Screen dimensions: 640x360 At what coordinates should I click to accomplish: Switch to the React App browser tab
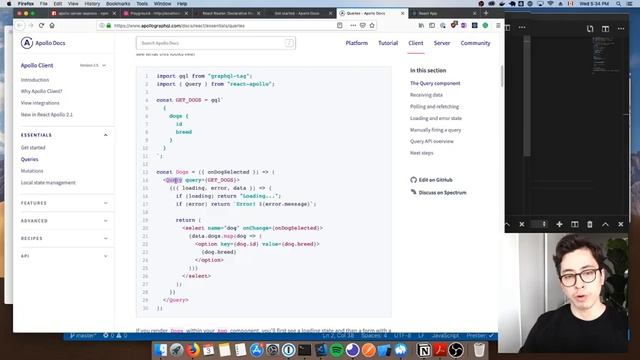pyautogui.click(x=444, y=13)
